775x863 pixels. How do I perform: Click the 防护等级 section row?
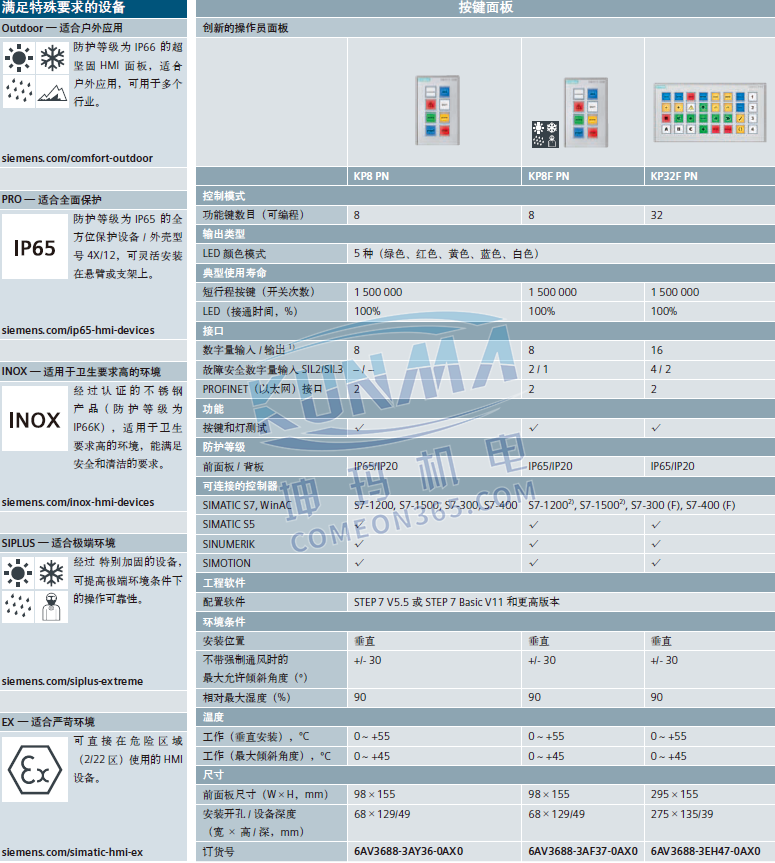pyautogui.click(x=485, y=447)
